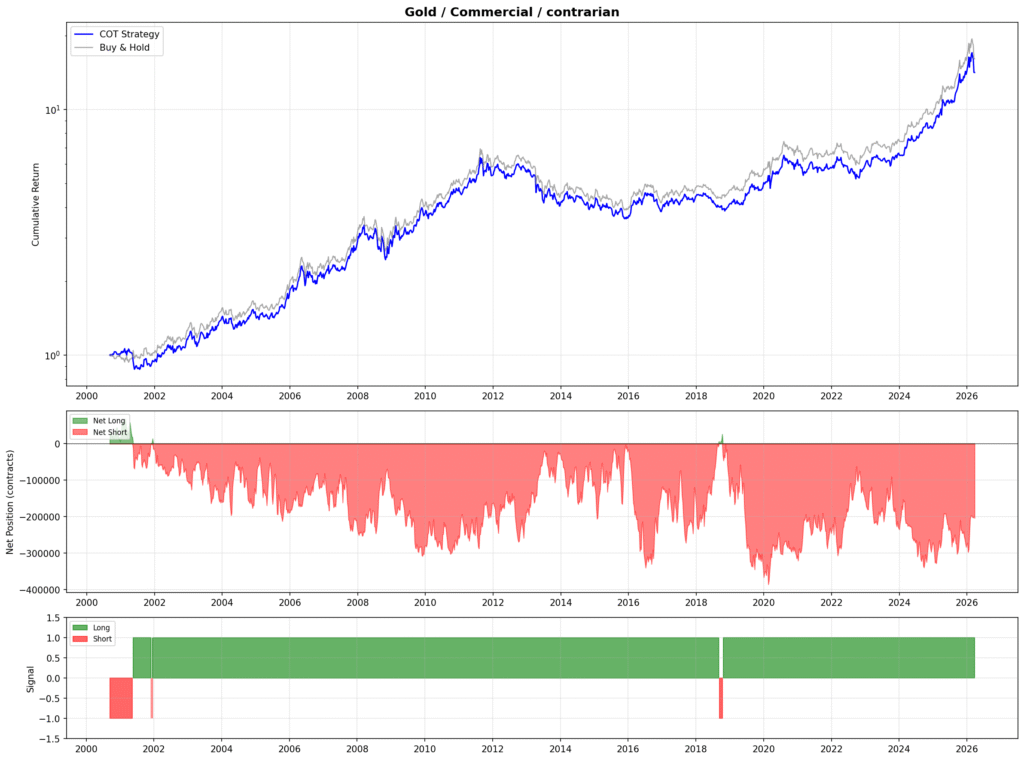Click the green Long legend swatch in Signal panel

click(81, 628)
